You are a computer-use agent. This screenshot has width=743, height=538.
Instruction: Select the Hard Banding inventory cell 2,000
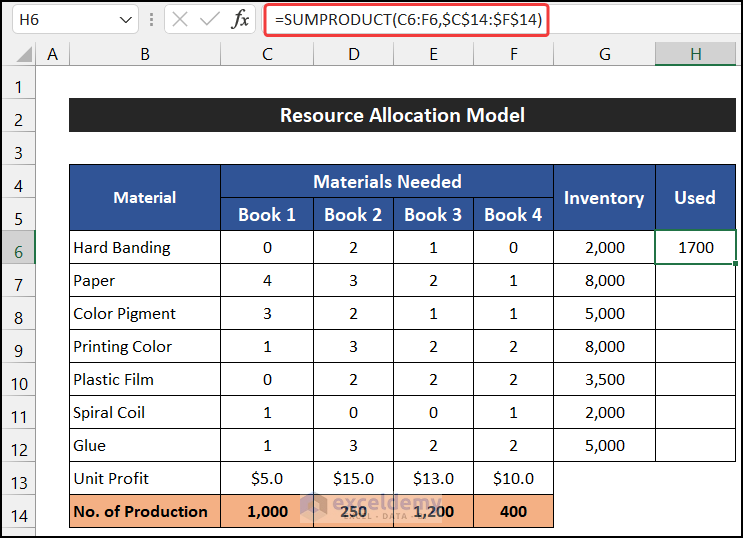(x=604, y=247)
